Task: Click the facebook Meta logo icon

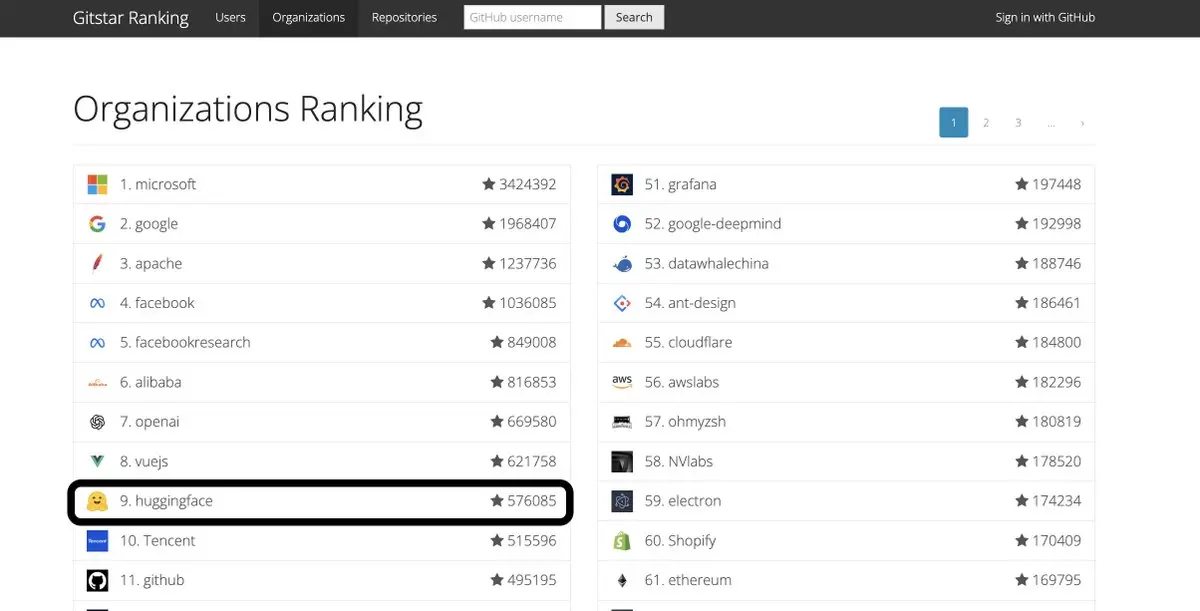Action: tap(97, 303)
